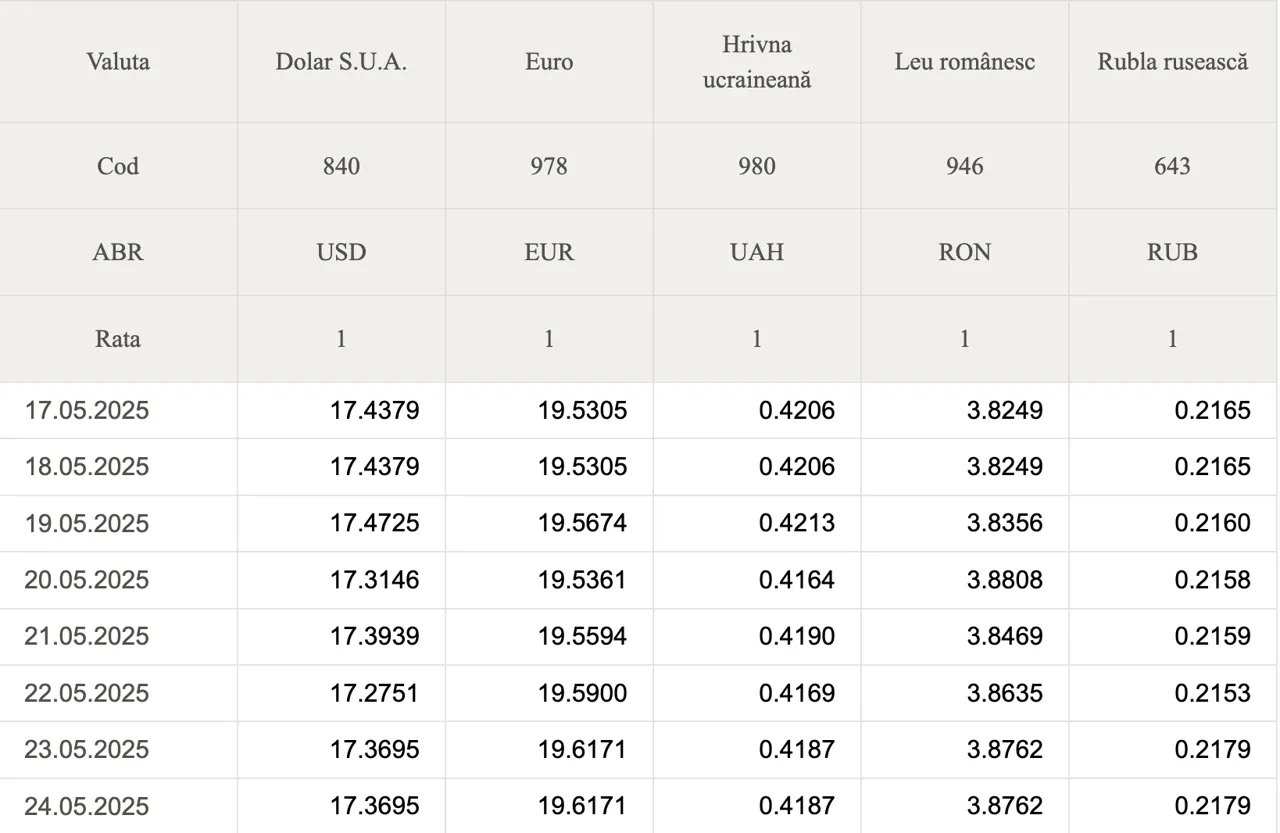Select the 17.05.2025 date row

tap(639, 410)
